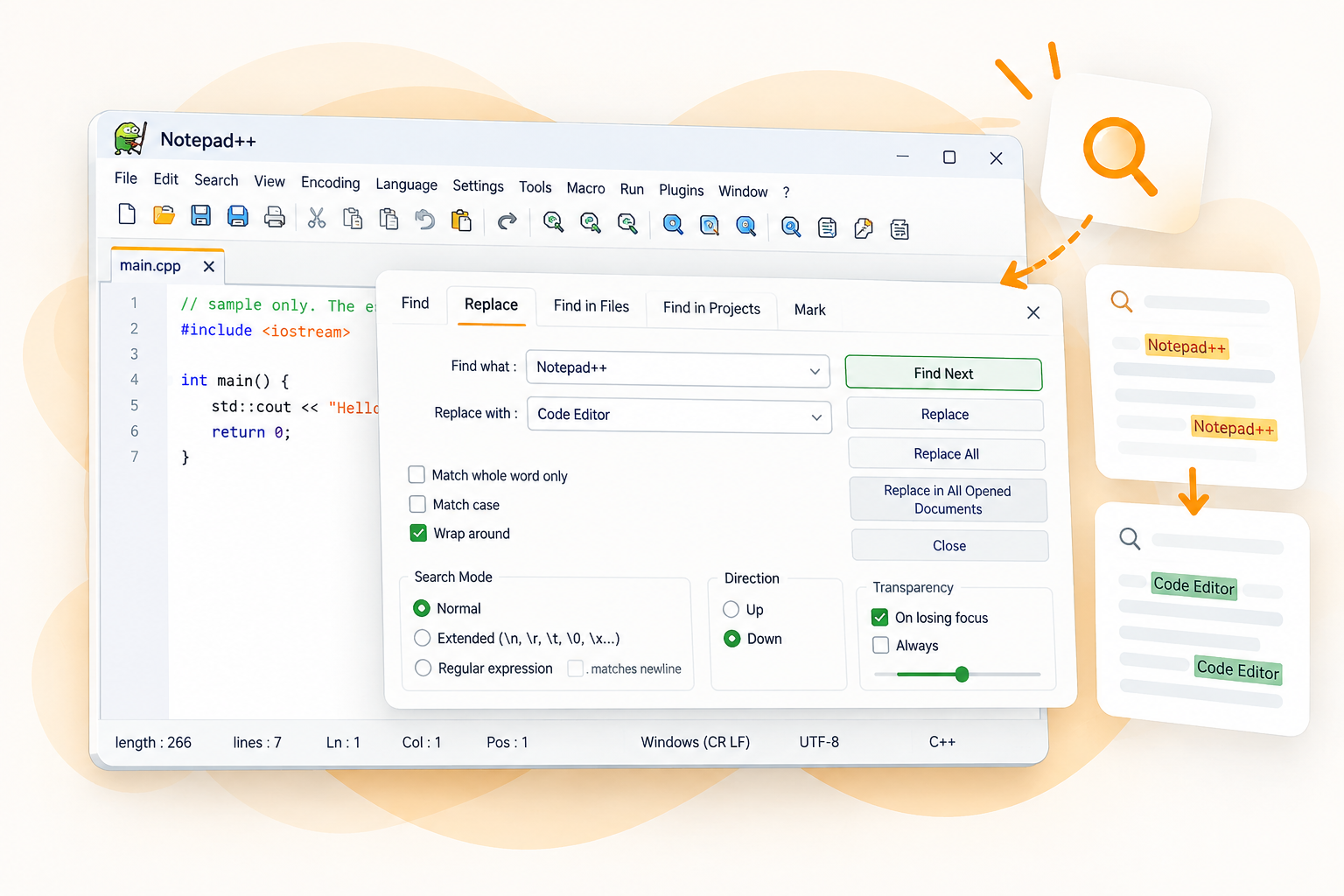Paste using the yellow clipboard icon
The width and height of the screenshot is (1344, 896).
461,220
